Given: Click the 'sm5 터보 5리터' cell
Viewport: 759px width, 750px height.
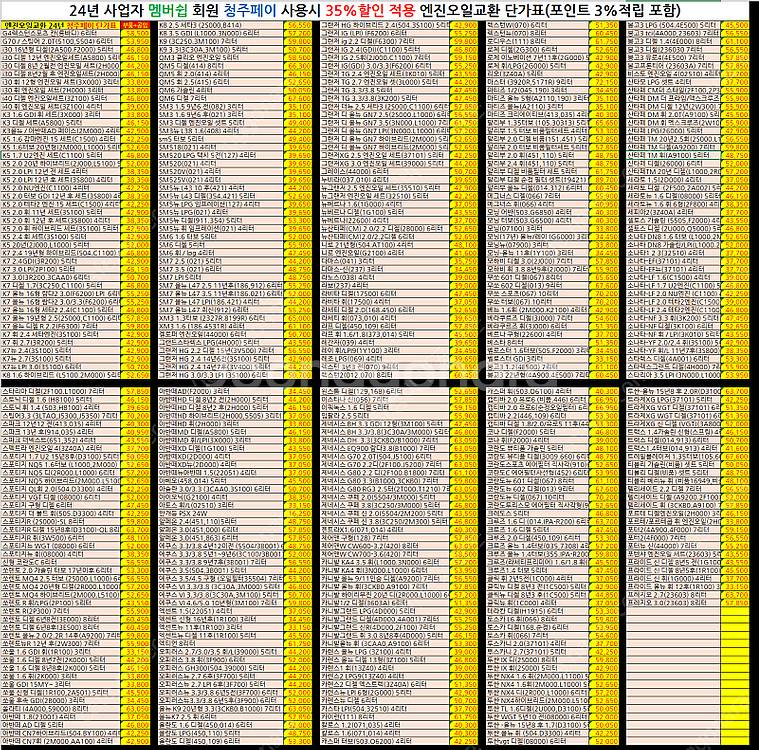Looking at the screenshot, I should (221, 139).
